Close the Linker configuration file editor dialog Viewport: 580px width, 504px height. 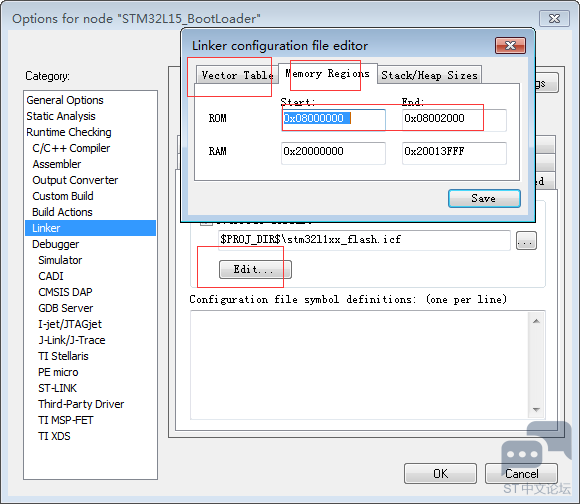click(x=510, y=45)
